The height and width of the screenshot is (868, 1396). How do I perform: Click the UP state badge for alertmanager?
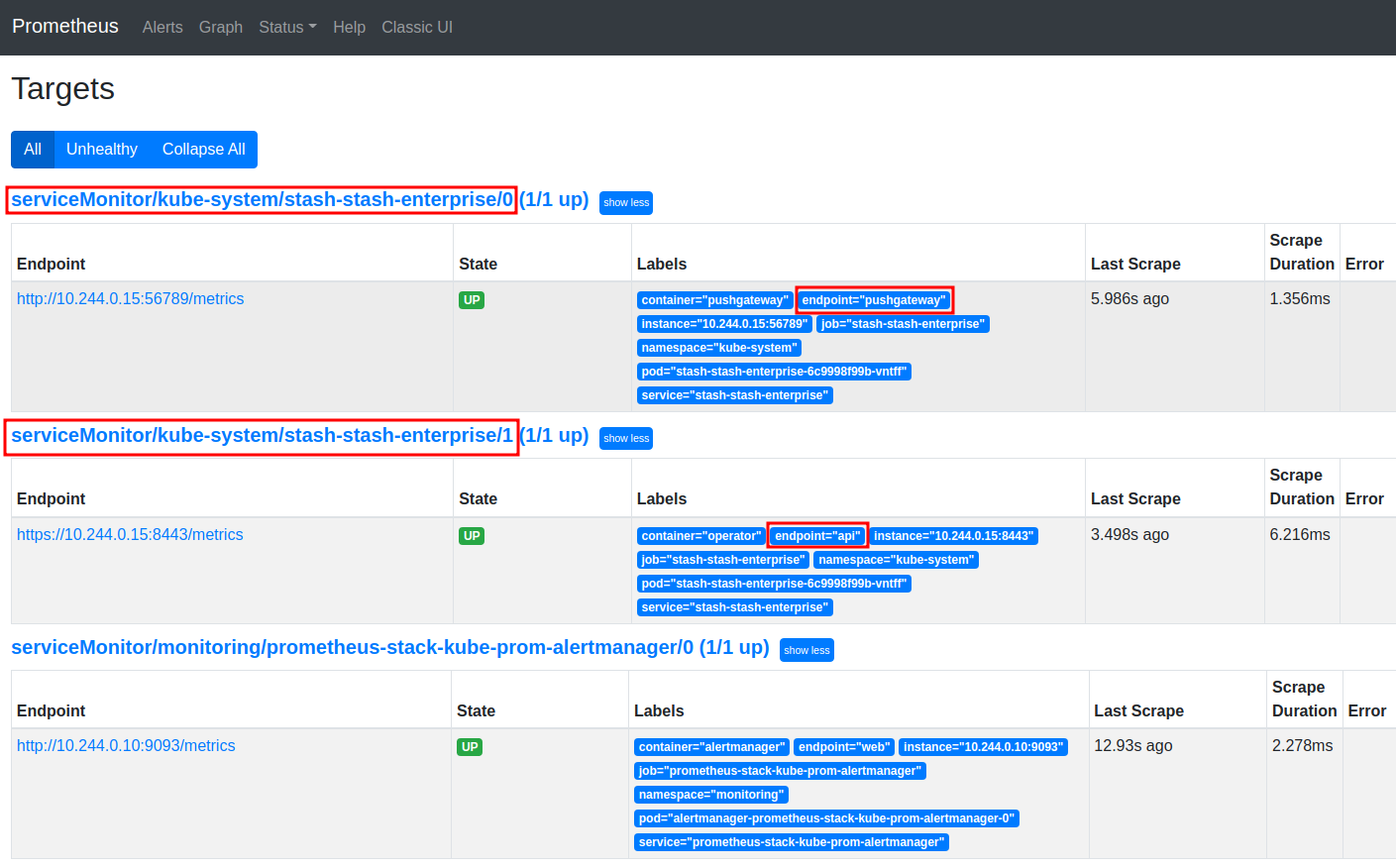(470, 747)
